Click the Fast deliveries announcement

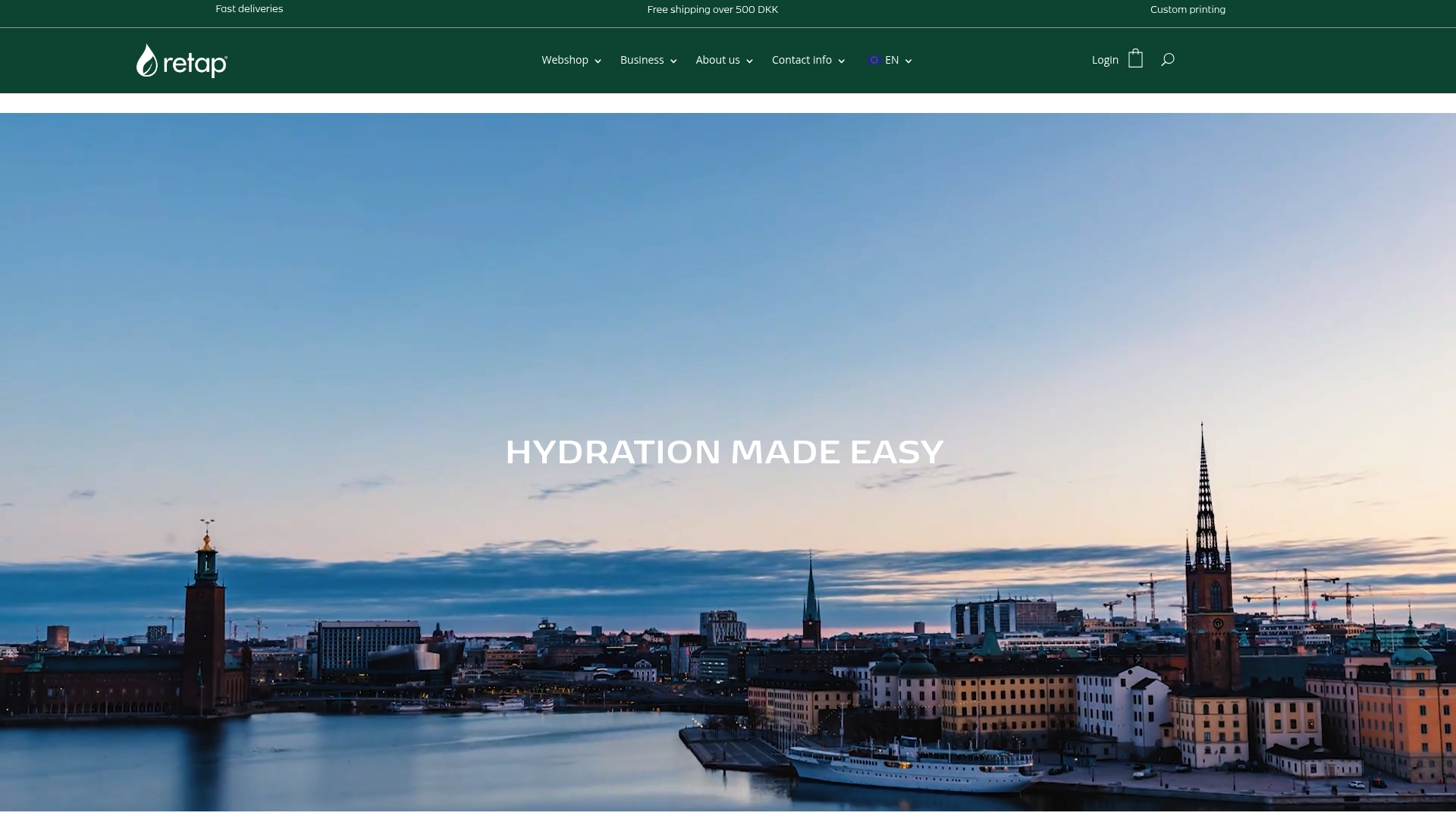pyautogui.click(x=249, y=8)
